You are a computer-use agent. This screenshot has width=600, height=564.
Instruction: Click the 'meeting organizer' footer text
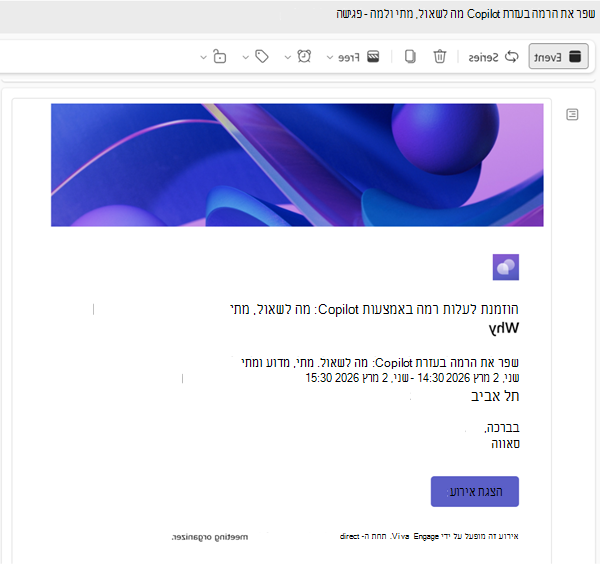(210, 537)
